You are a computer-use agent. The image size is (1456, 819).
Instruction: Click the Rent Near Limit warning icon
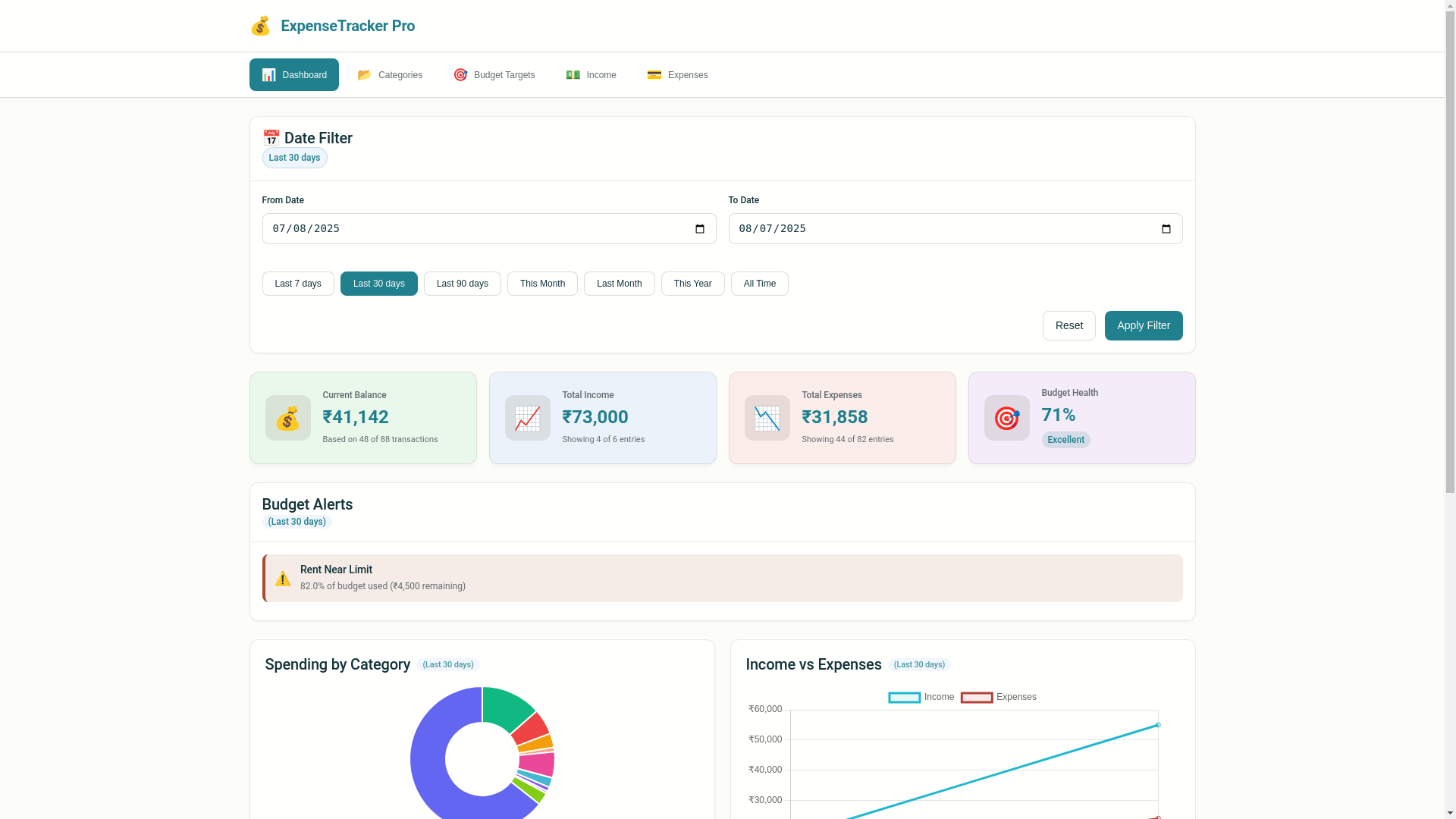pyautogui.click(x=283, y=579)
